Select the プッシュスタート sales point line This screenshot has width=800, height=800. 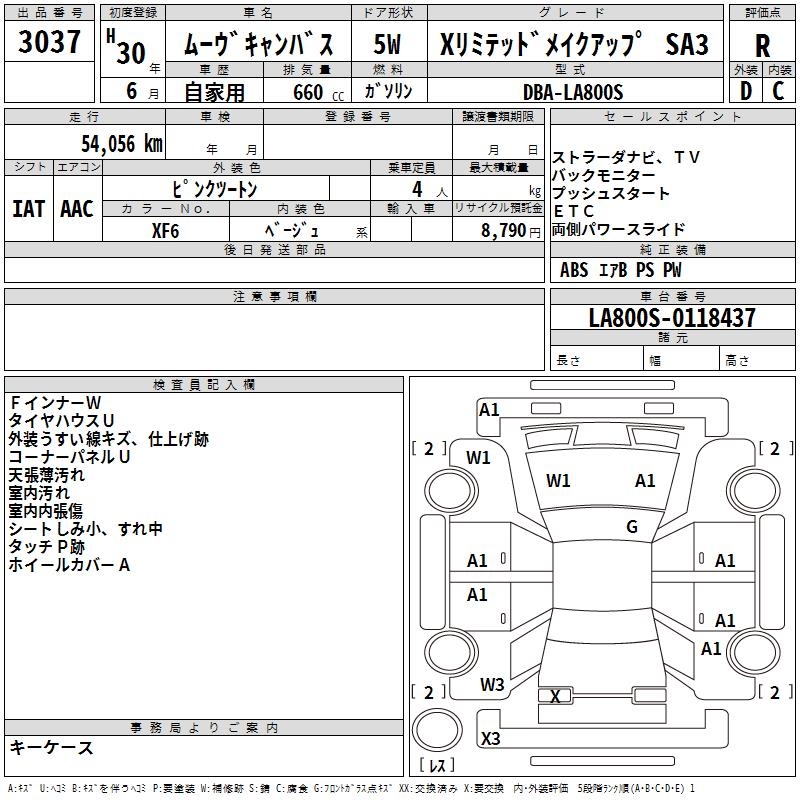point(611,193)
